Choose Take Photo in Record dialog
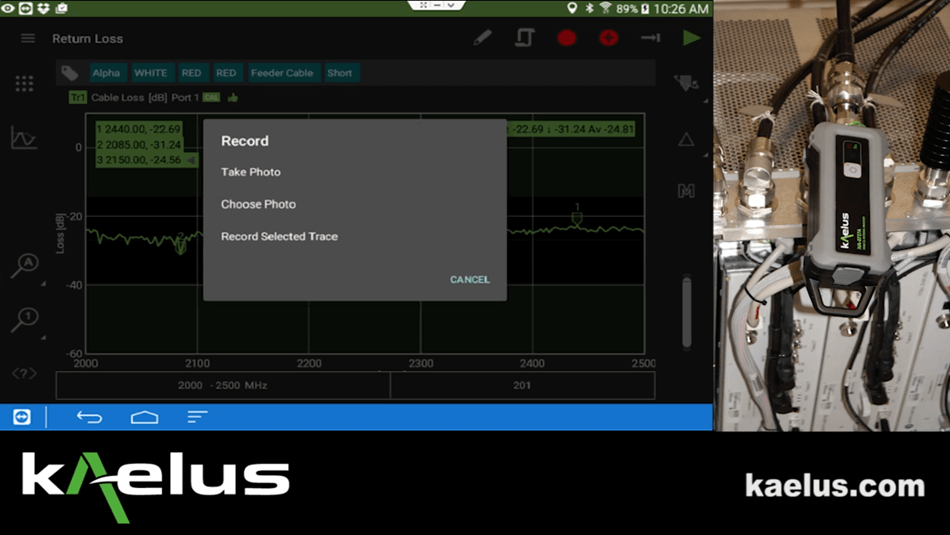950x535 pixels. (251, 172)
